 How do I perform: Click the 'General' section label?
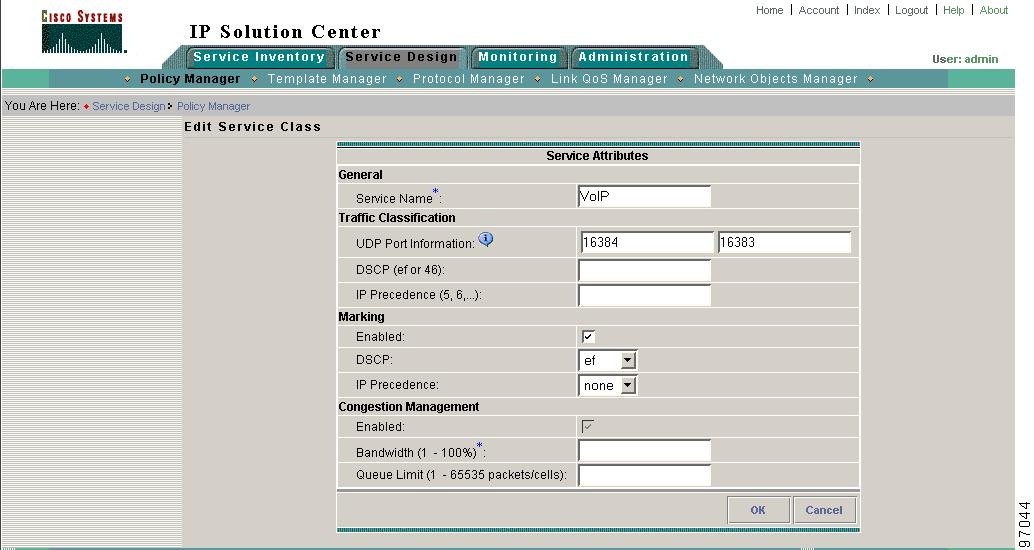361,175
